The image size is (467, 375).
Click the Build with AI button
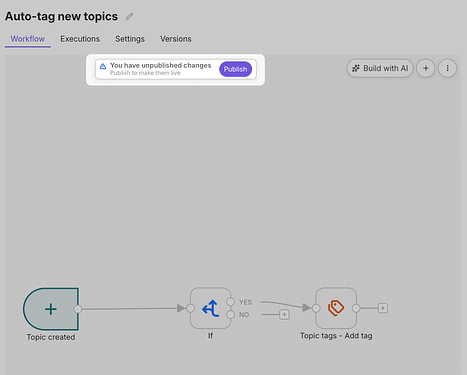[380, 68]
